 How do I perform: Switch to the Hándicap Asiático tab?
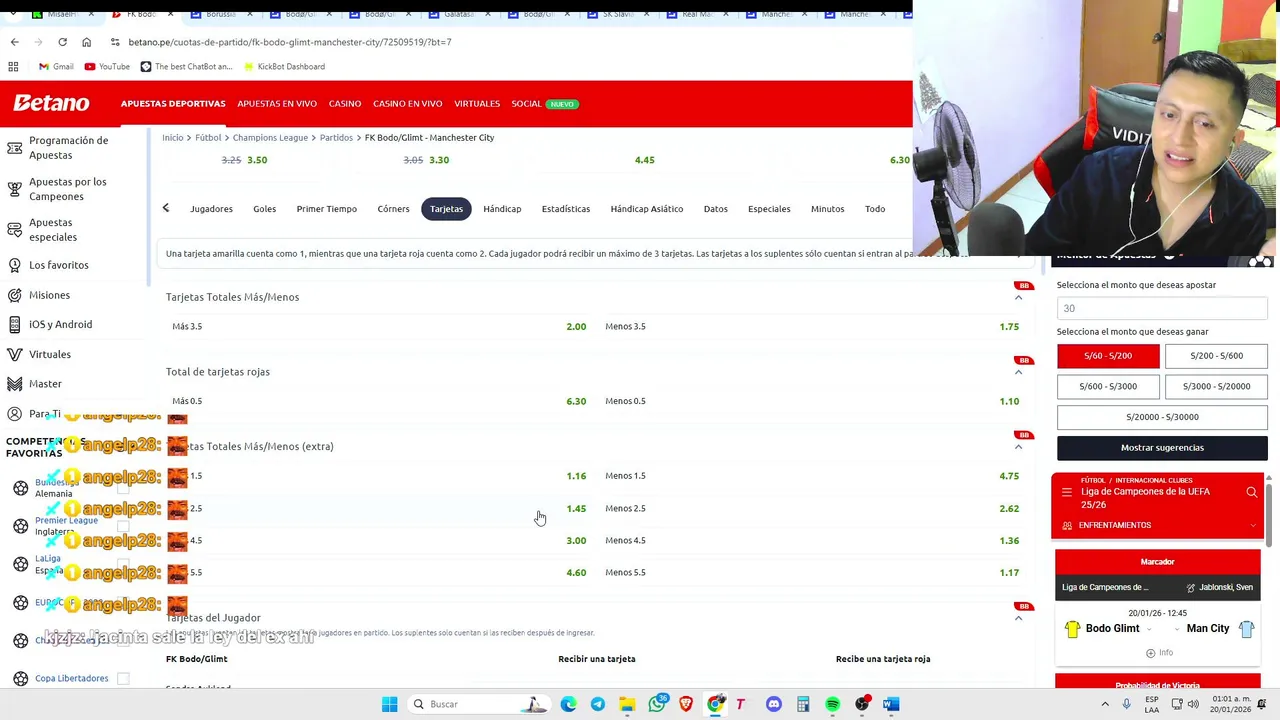(646, 209)
